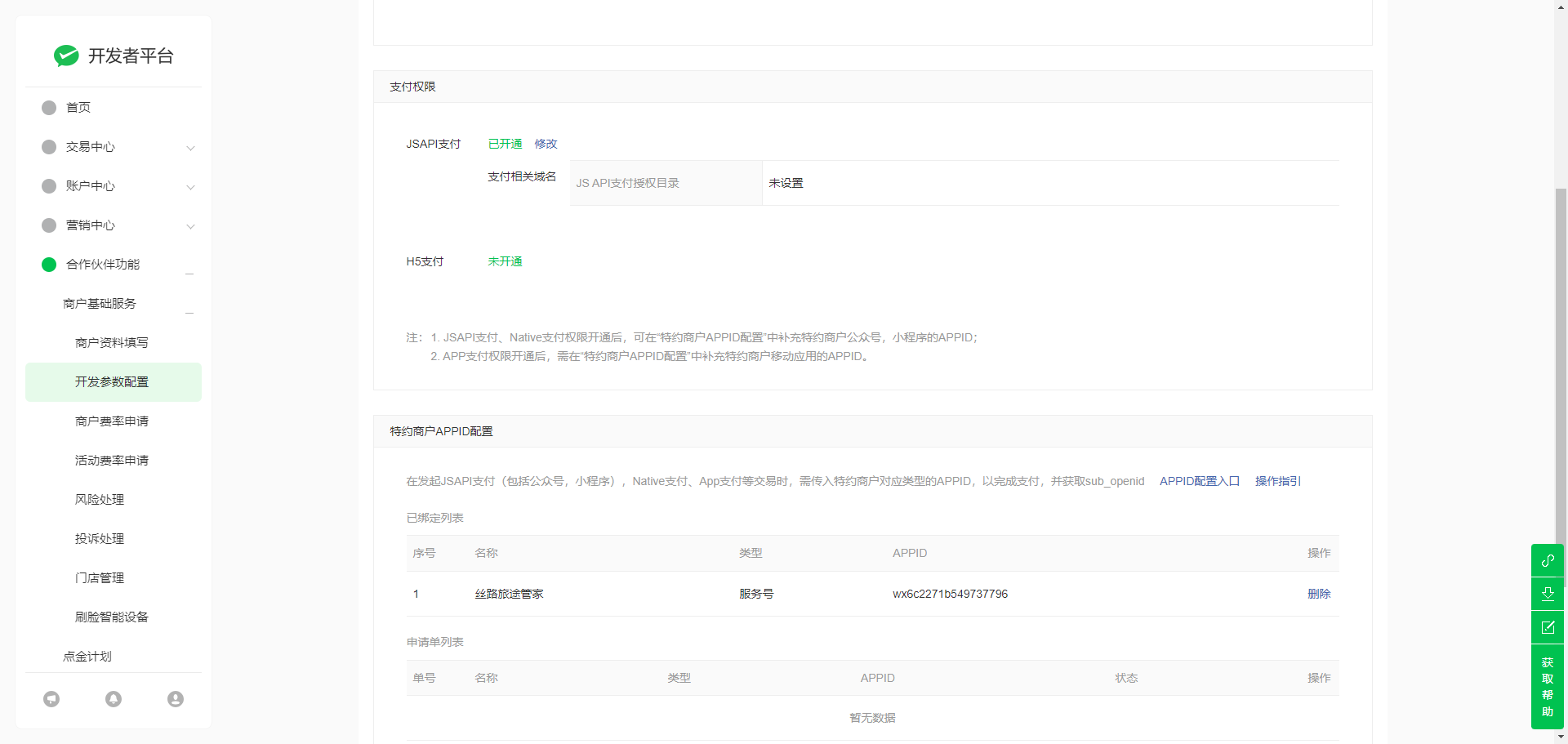The height and width of the screenshot is (744, 1568).
Task: Click the 暂无数据 empty notice
Action: 872,718
